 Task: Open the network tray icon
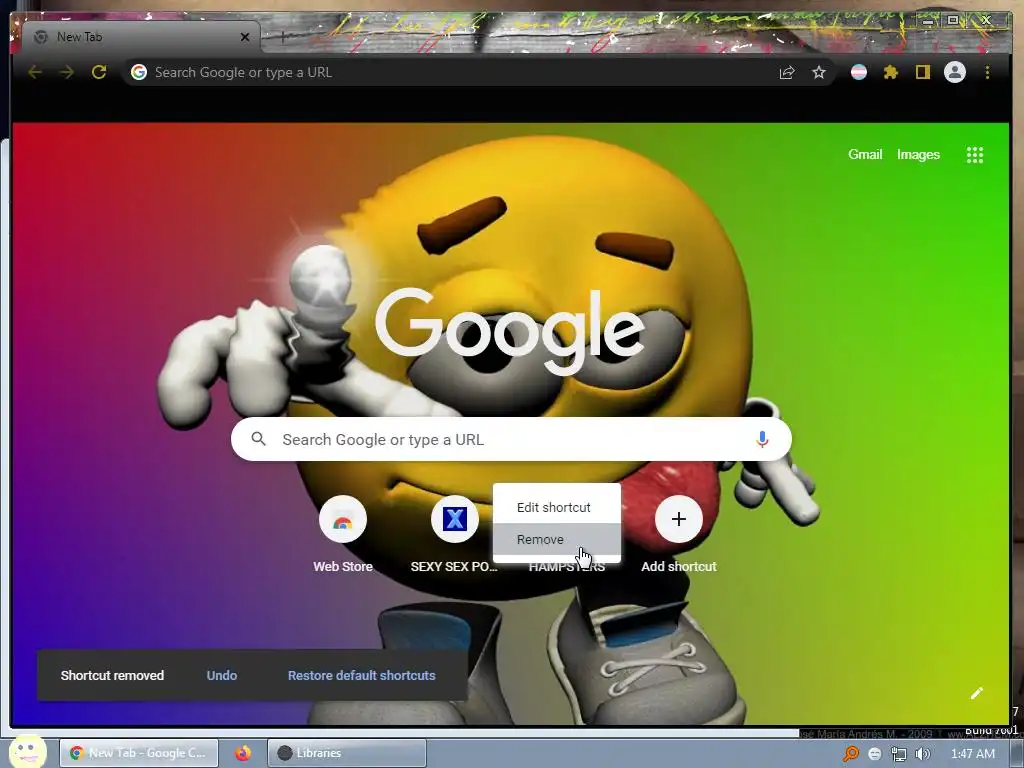click(x=899, y=754)
